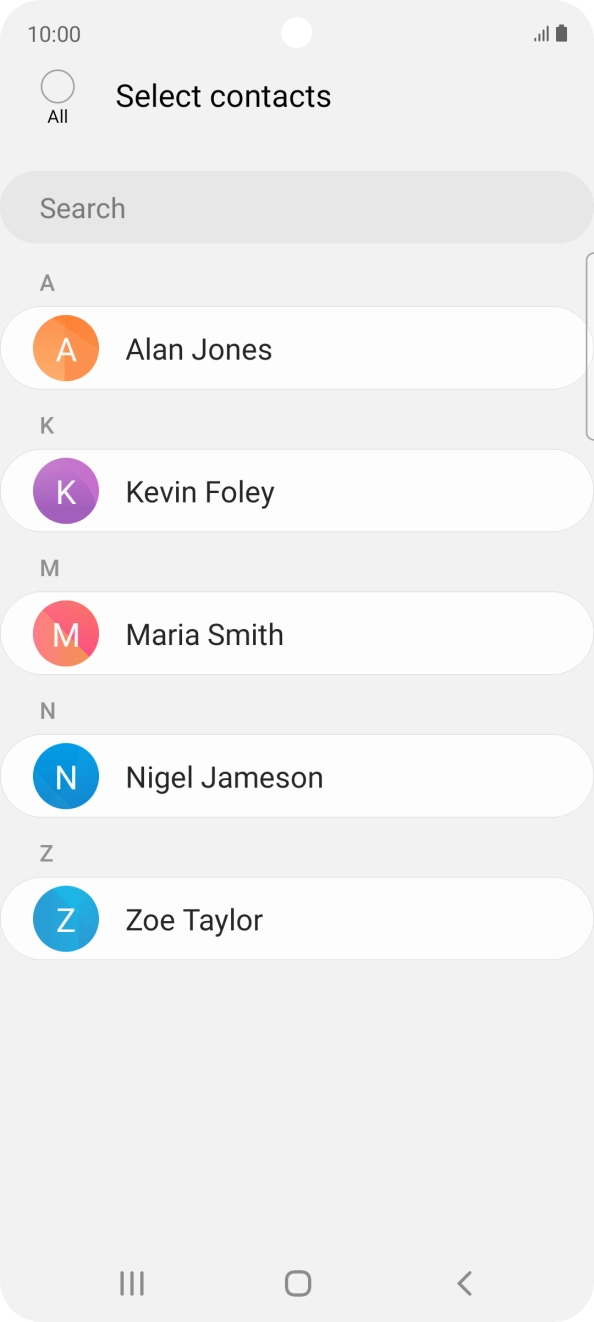Open recent apps navigation icon
This screenshot has height=1322, width=594.
tap(132, 1283)
